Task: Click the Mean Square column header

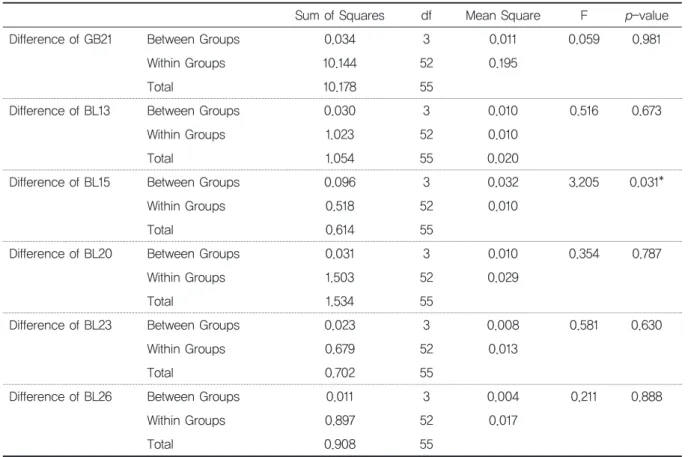Action: 503,16
